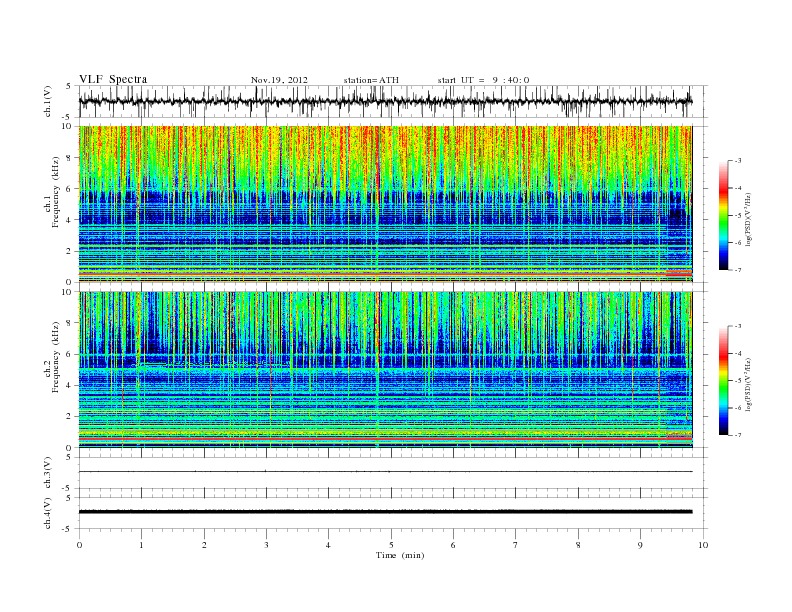792x612 pixels.
Task: Click time-axis tick label '1'
Action: (x=141, y=545)
